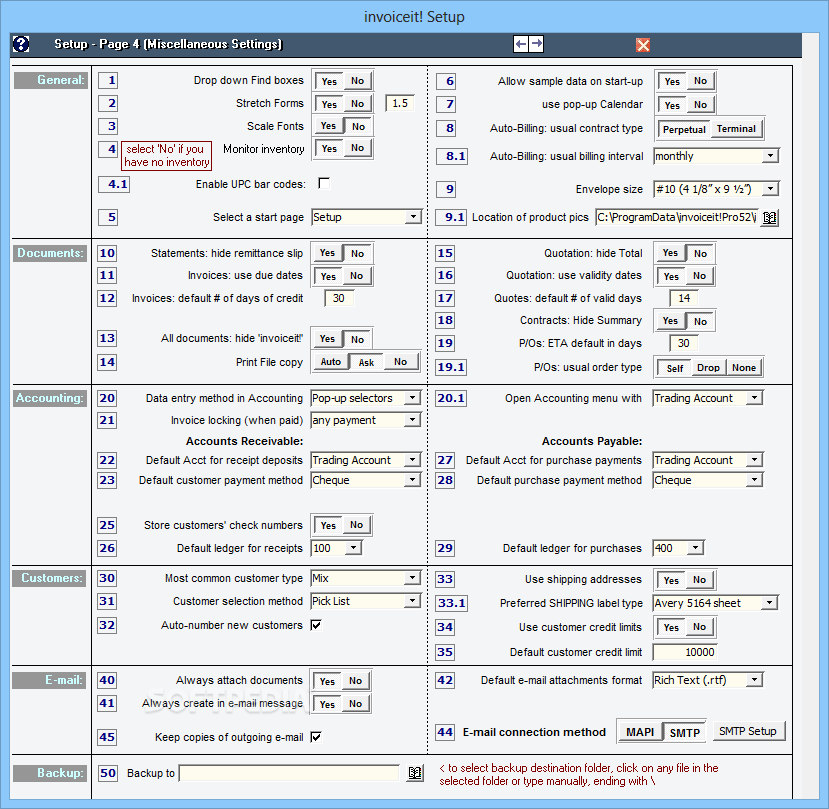Open Most common customer type dropdown
The image size is (829, 809).
pyautogui.click(x=412, y=578)
